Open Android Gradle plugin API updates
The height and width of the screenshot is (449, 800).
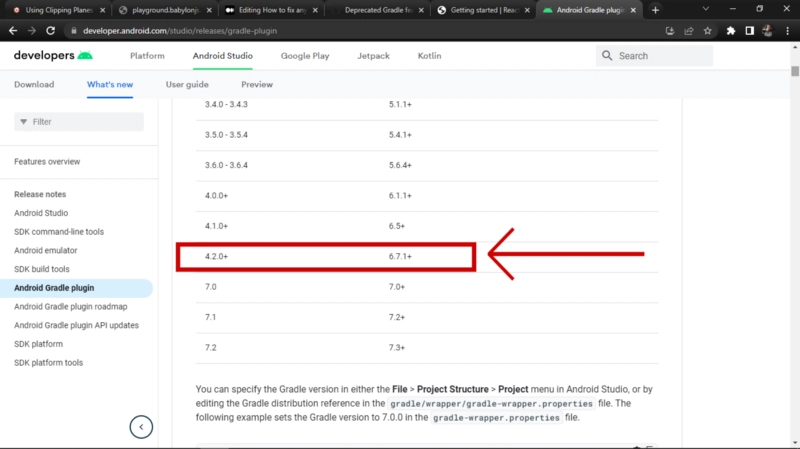76,325
